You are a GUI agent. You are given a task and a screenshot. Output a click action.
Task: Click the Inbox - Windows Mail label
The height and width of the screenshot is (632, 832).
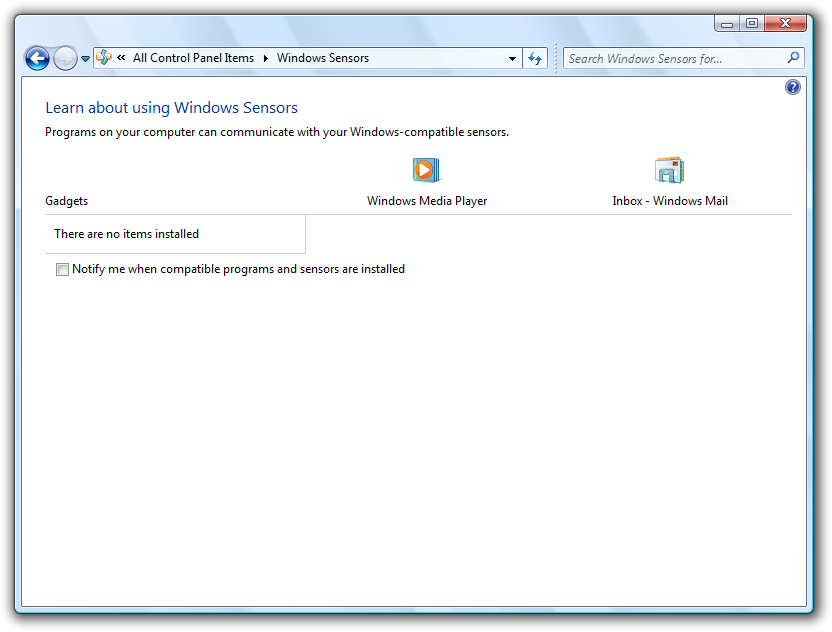click(x=670, y=201)
